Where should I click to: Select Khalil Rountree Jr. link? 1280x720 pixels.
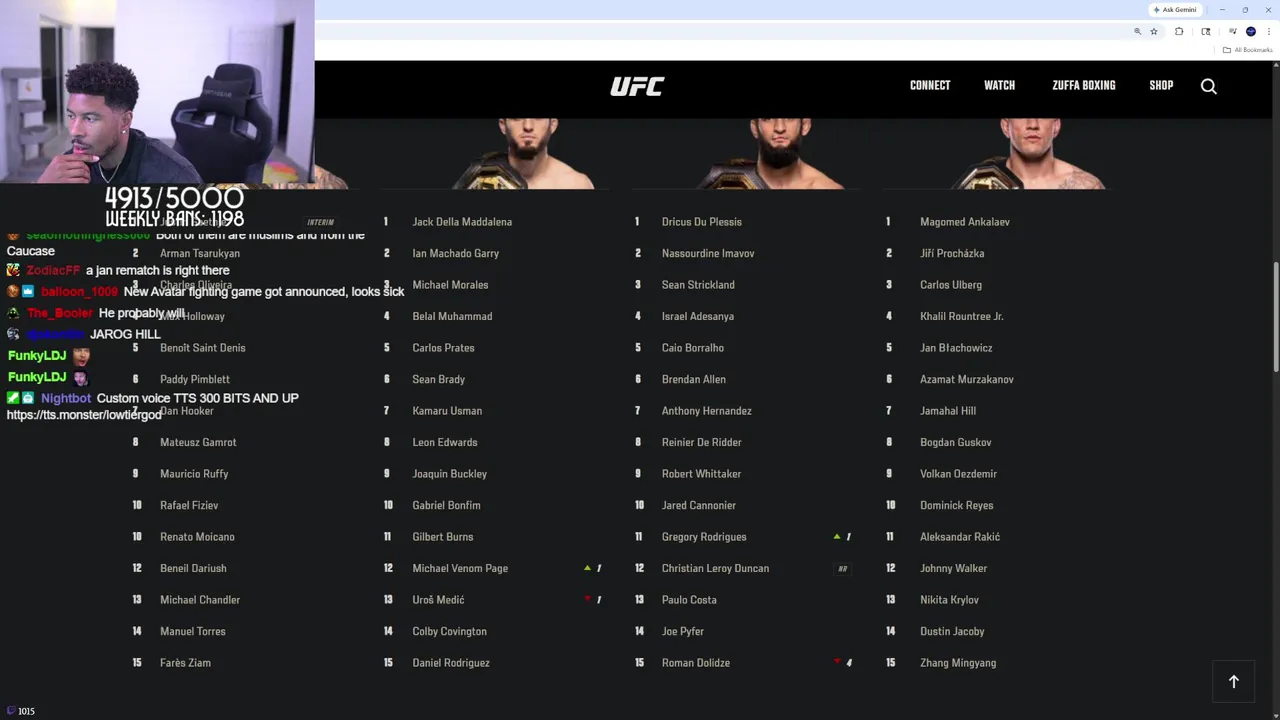click(x=961, y=316)
